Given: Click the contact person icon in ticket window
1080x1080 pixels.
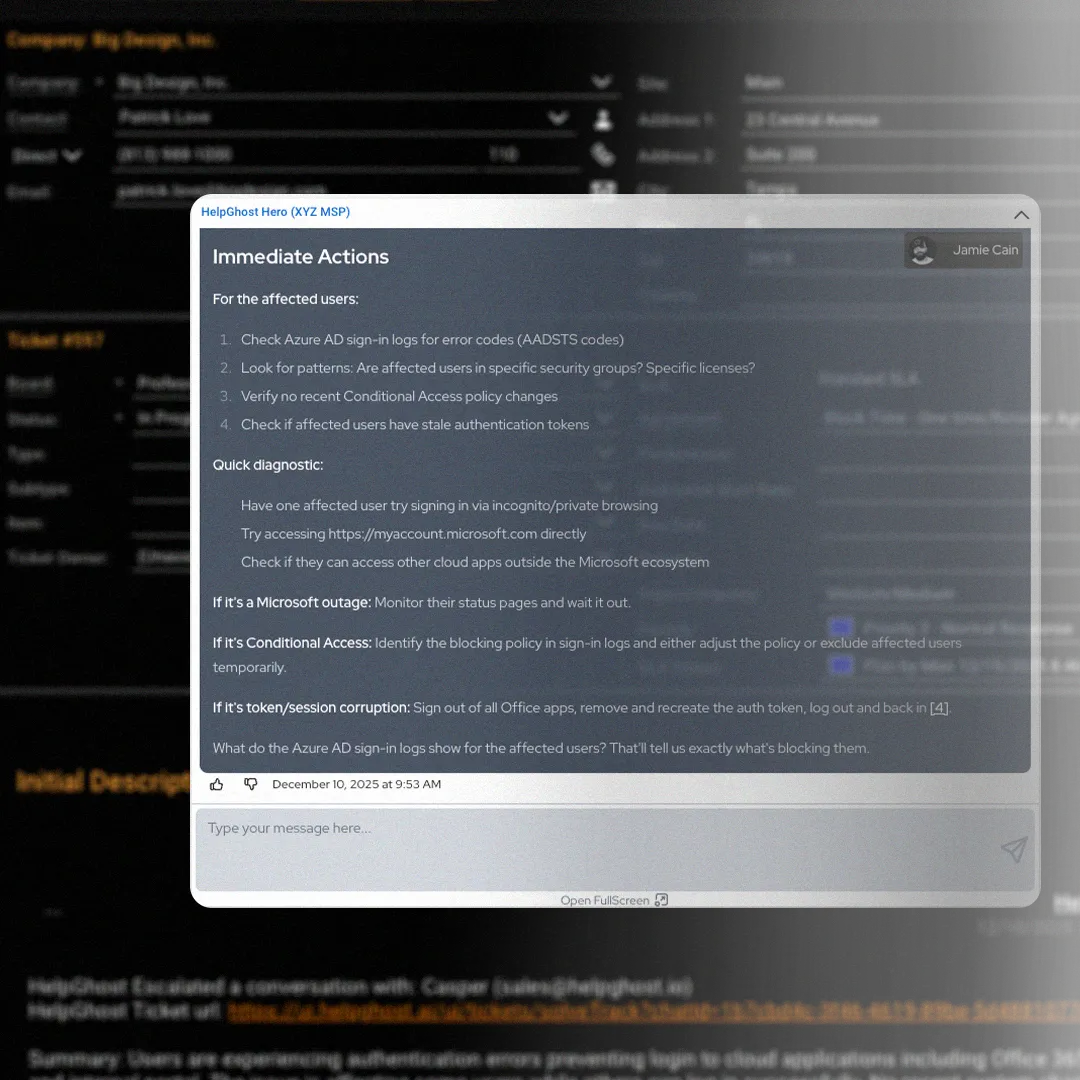Looking at the screenshot, I should 603,119.
